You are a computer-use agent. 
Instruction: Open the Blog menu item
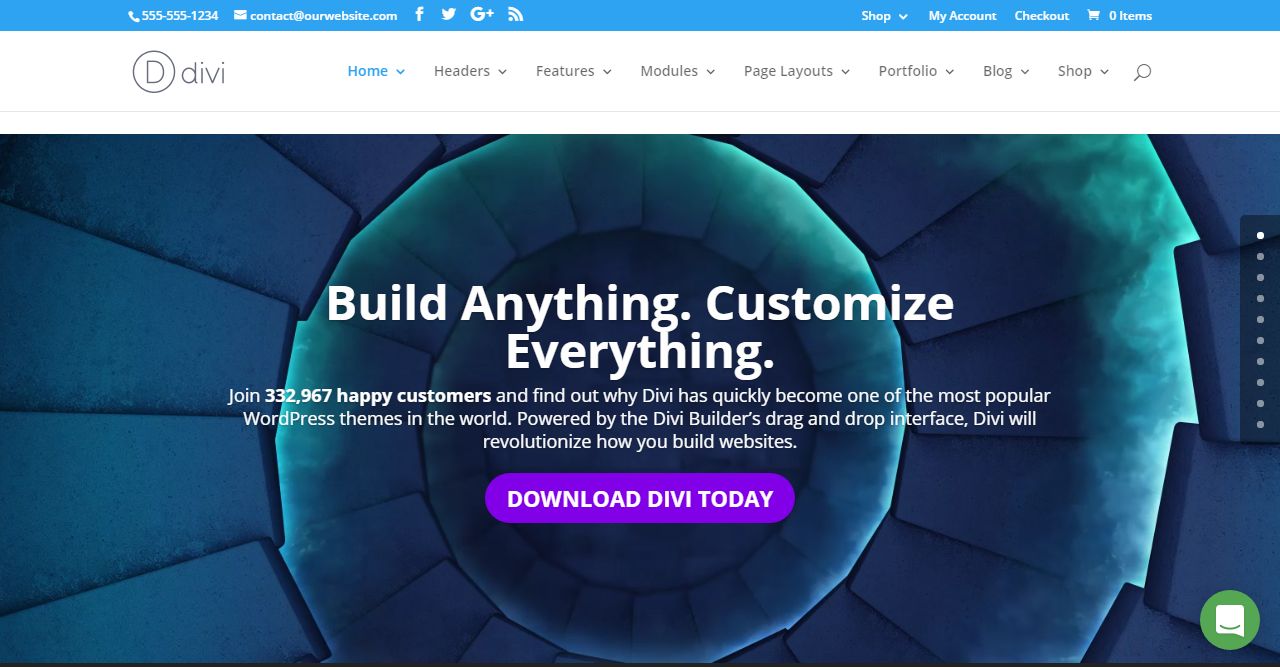1006,71
